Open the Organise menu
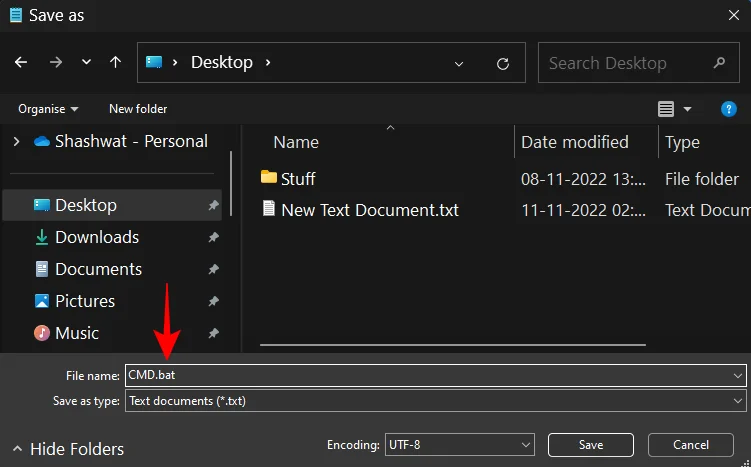Screen dimensions: 751x467 pos(48,109)
